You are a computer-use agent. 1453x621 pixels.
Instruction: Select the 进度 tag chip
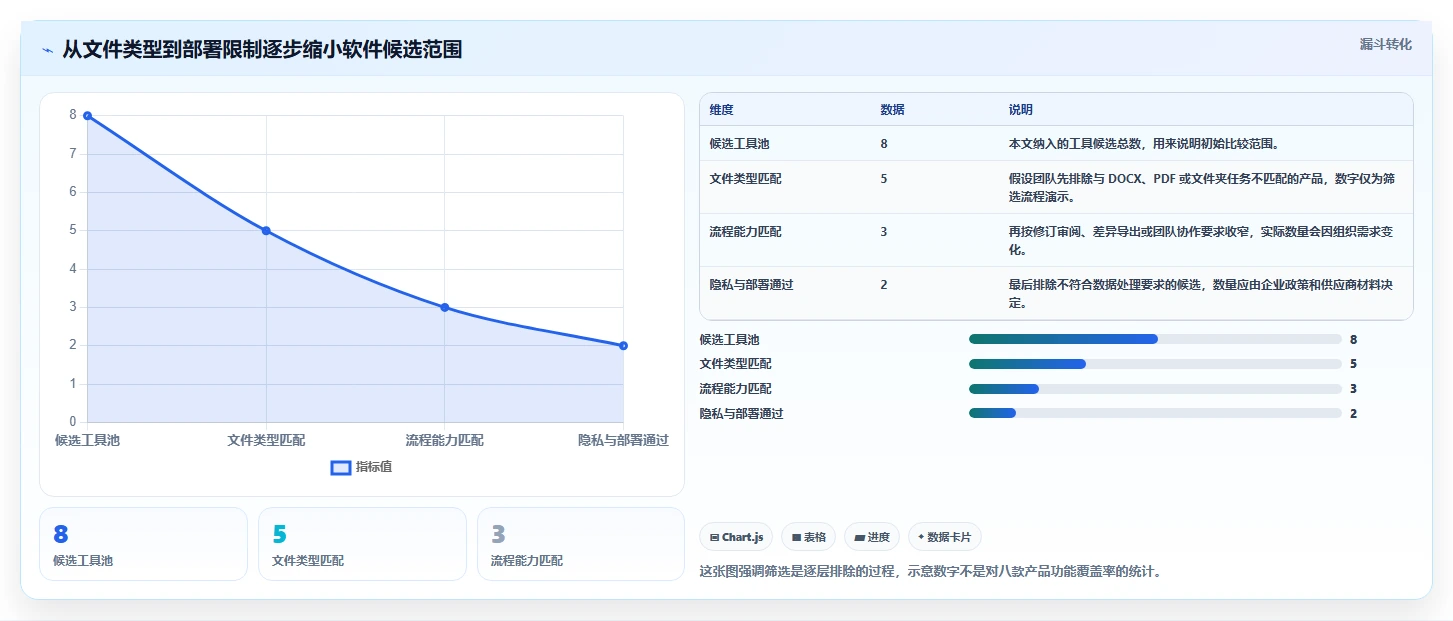coord(872,537)
